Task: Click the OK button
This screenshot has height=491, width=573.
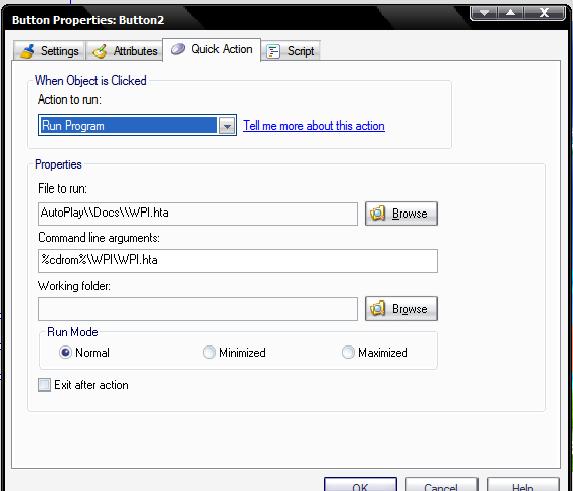Action: [x=360, y=484]
